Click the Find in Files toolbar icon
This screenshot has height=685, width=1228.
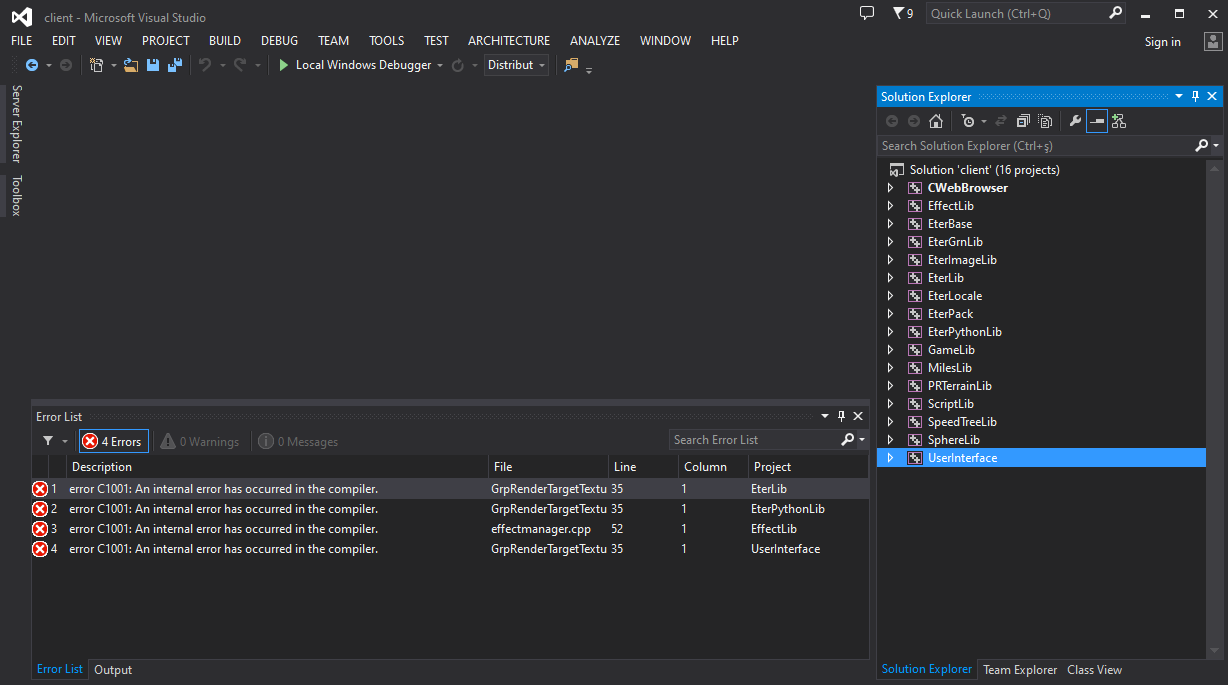coord(571,65)
